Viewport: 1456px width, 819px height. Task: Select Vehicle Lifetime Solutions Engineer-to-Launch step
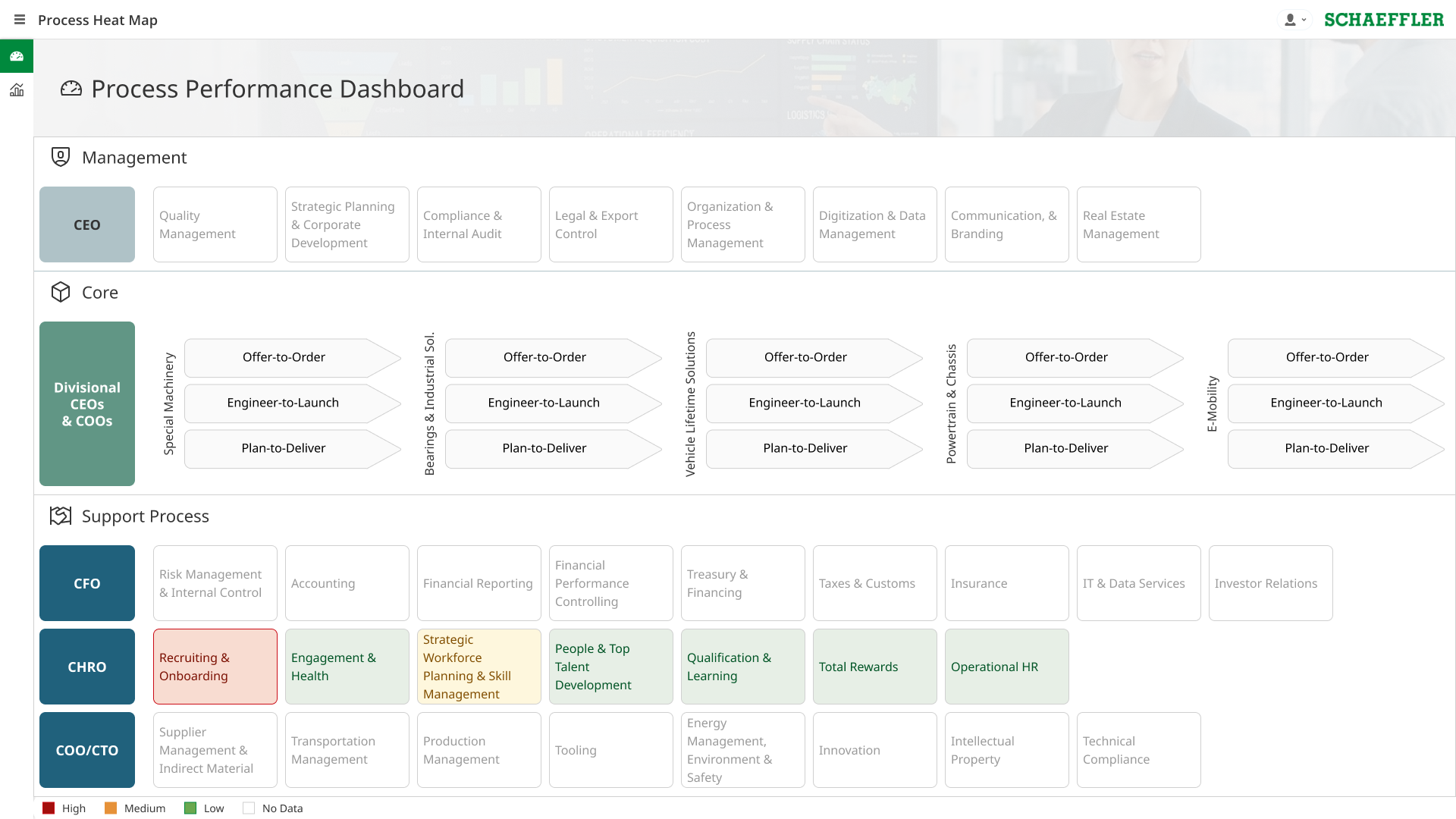click(x=814, y=403)
